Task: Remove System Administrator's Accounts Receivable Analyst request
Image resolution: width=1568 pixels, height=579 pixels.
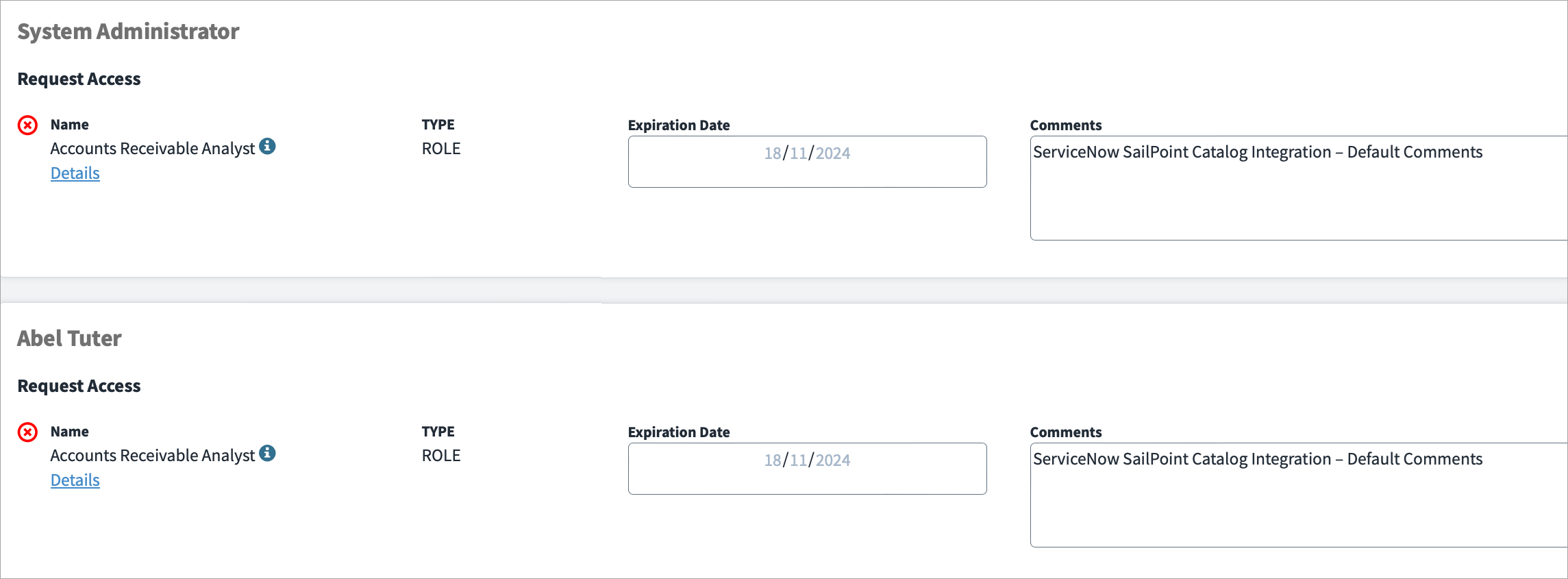Action: [27, 125]
